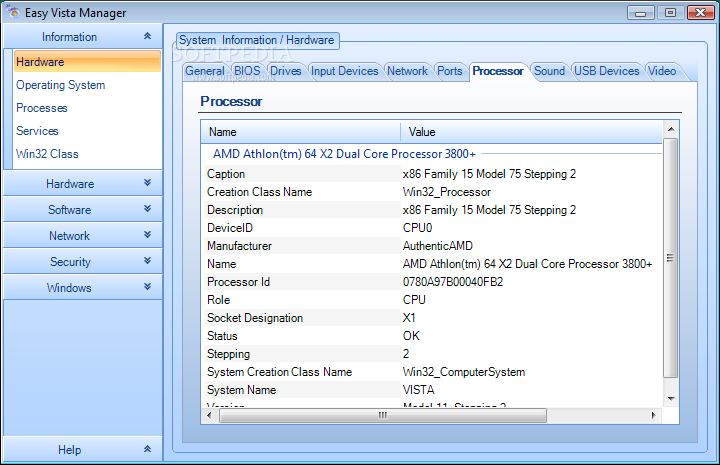Switch to the USB Devices tab

click(607, 71)
